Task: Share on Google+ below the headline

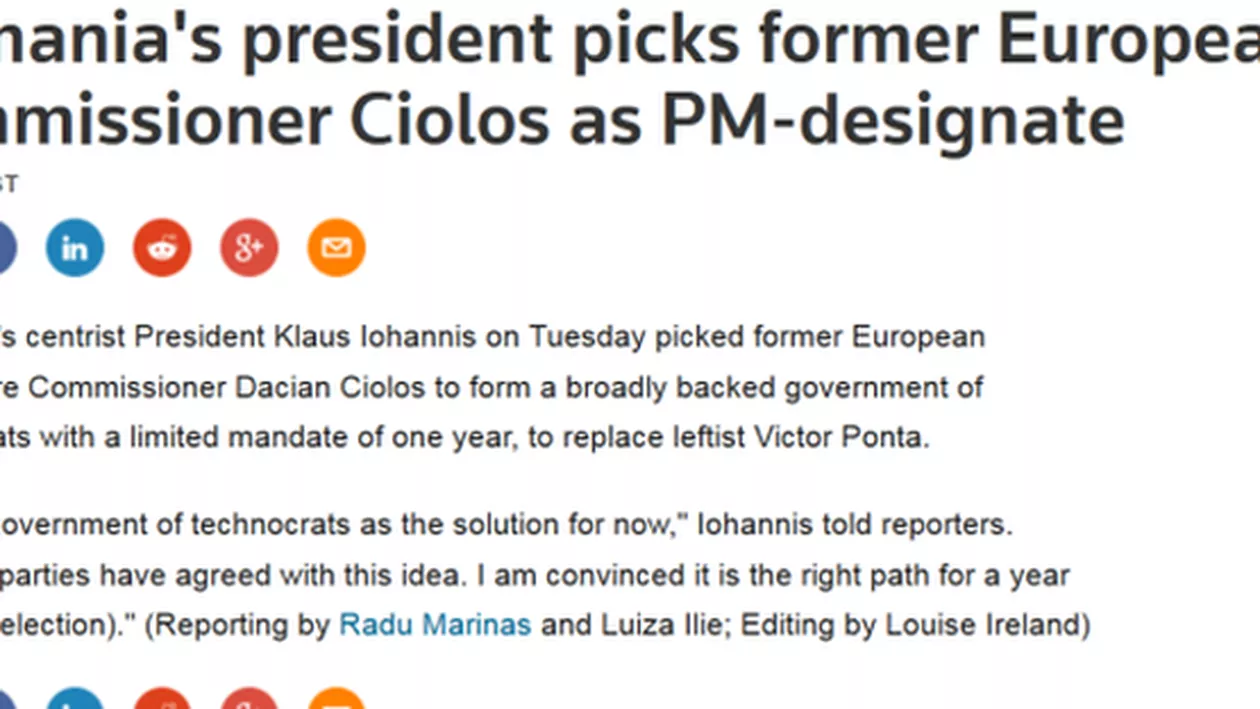Action: tap(249, 248)
